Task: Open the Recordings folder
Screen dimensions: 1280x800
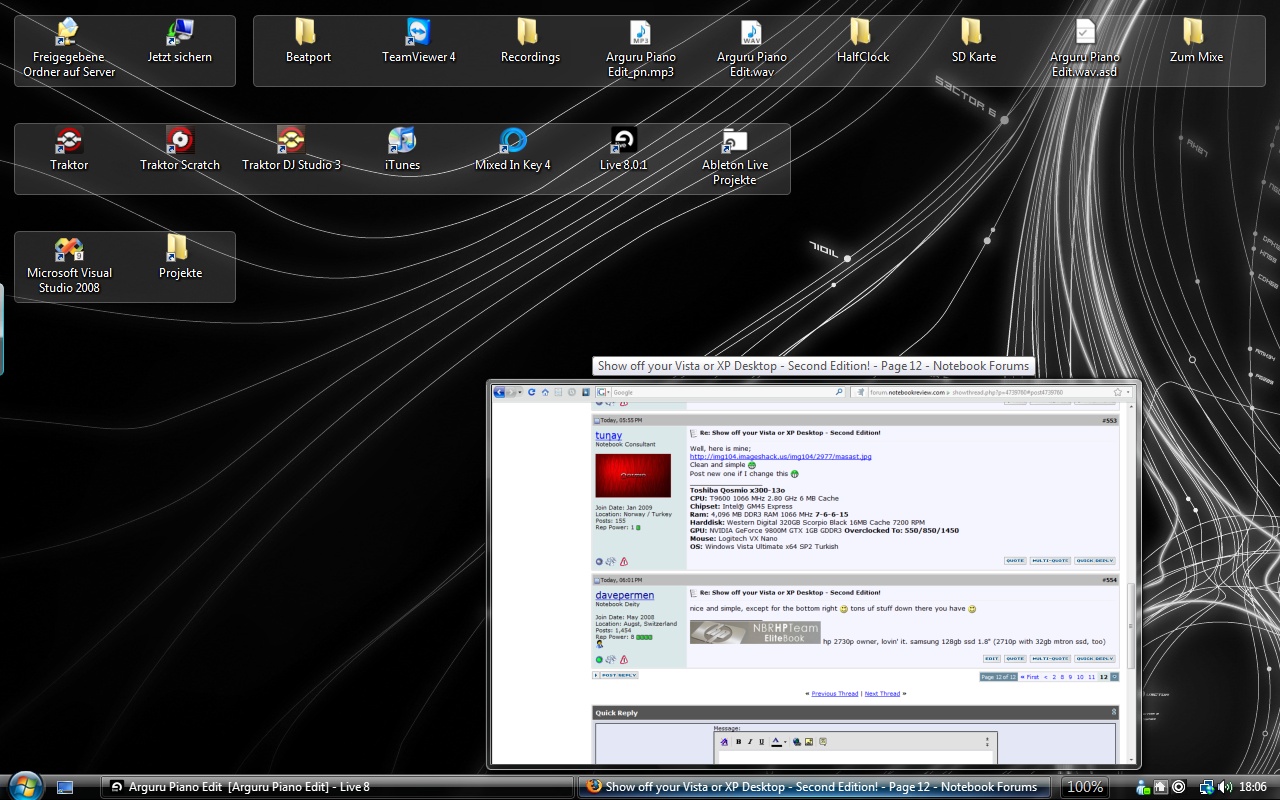Action: tap(530, 42)
